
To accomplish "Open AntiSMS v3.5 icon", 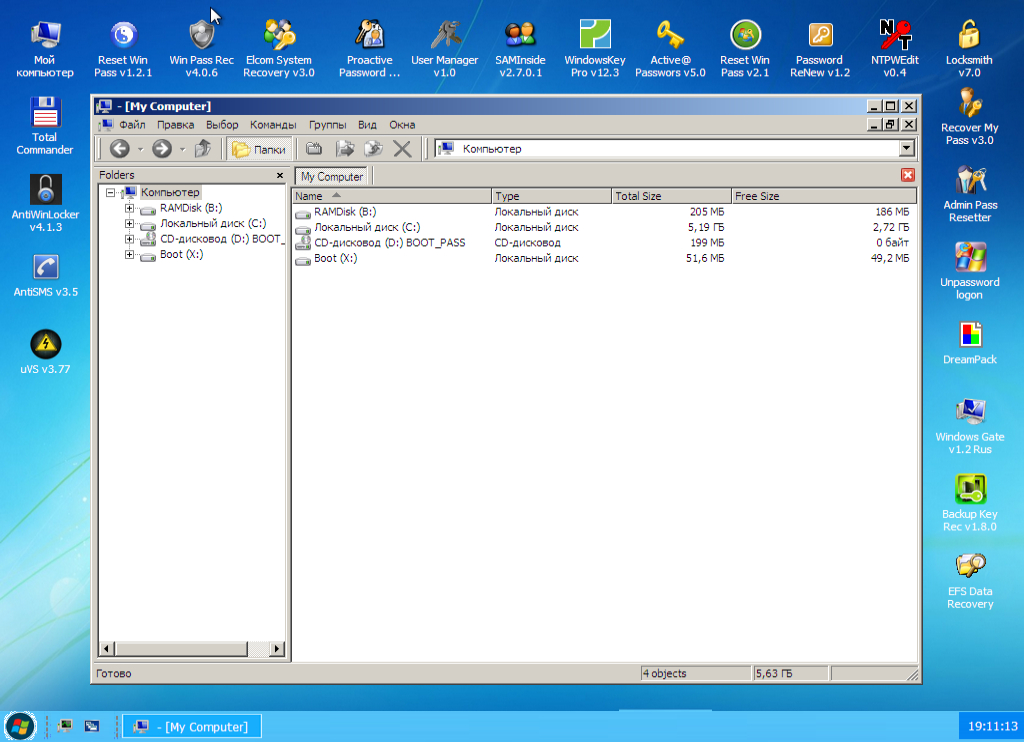I will pos(46,275).
